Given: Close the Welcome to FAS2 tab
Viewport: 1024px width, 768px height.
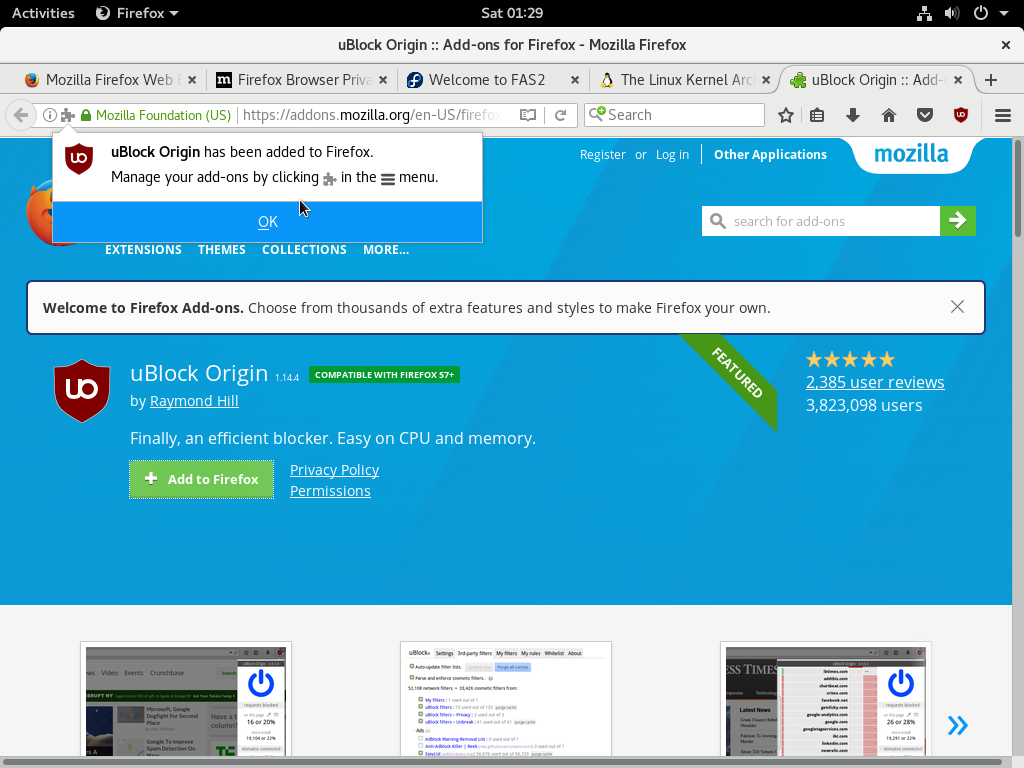Looking at the screenshot, I should (575, 80).
